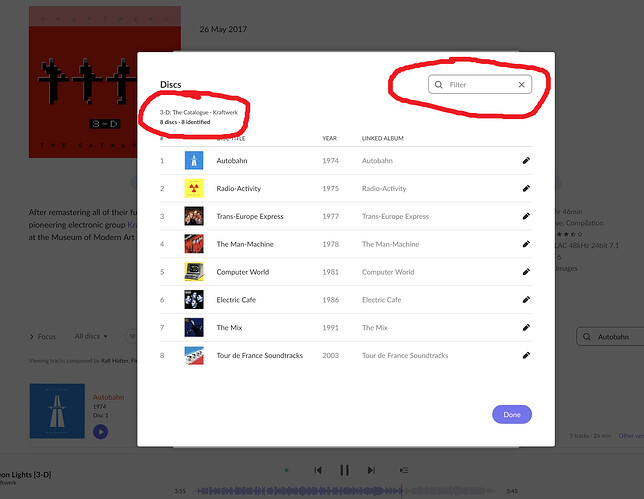This screenshot has height=499, width=644.
Task: Edit the Computer World disc entry
Action: [526, 272]
